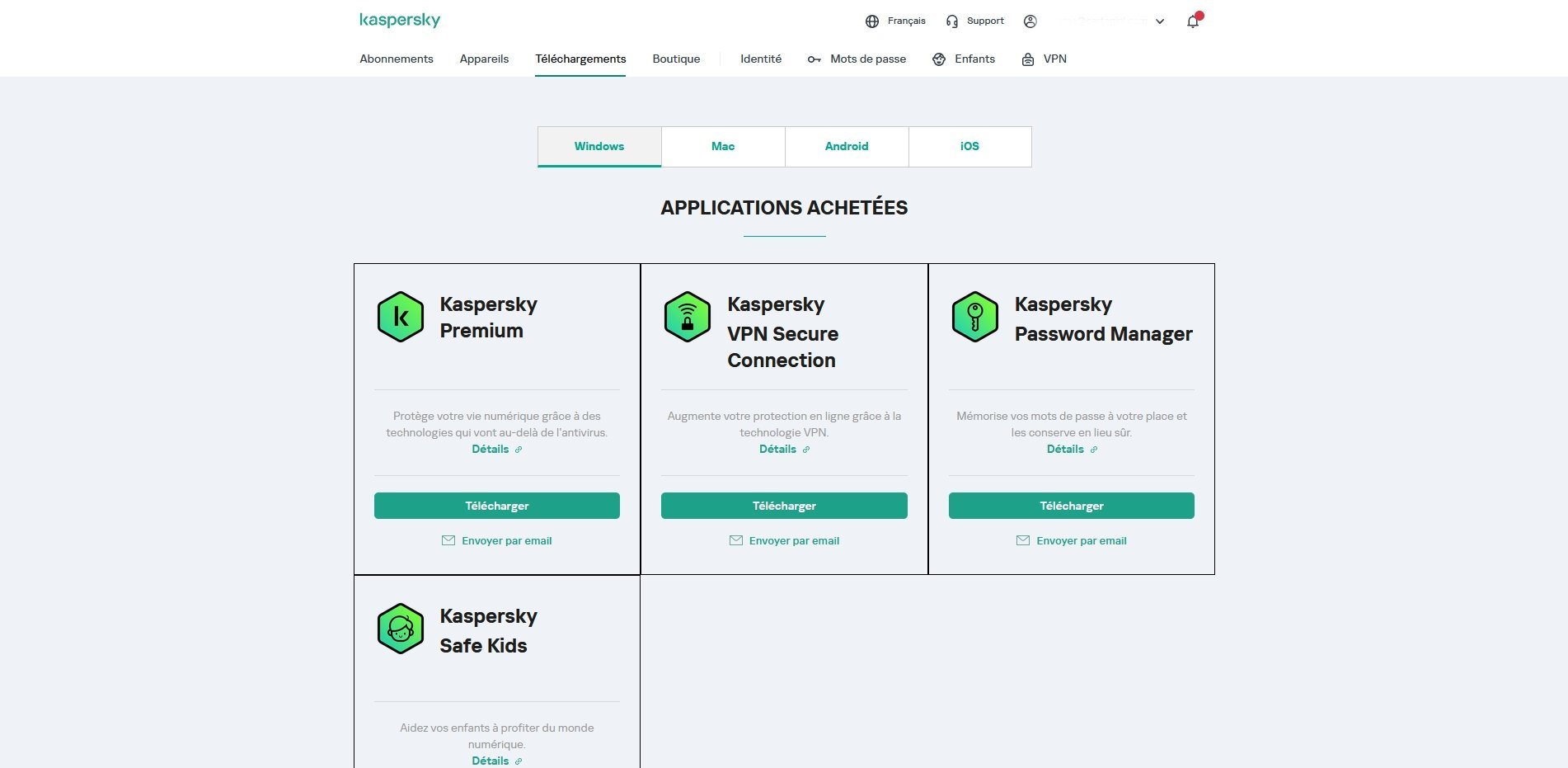Viewport: 1568px width, 768px height.
Task: Click the globe language icon
Action: 872,21
